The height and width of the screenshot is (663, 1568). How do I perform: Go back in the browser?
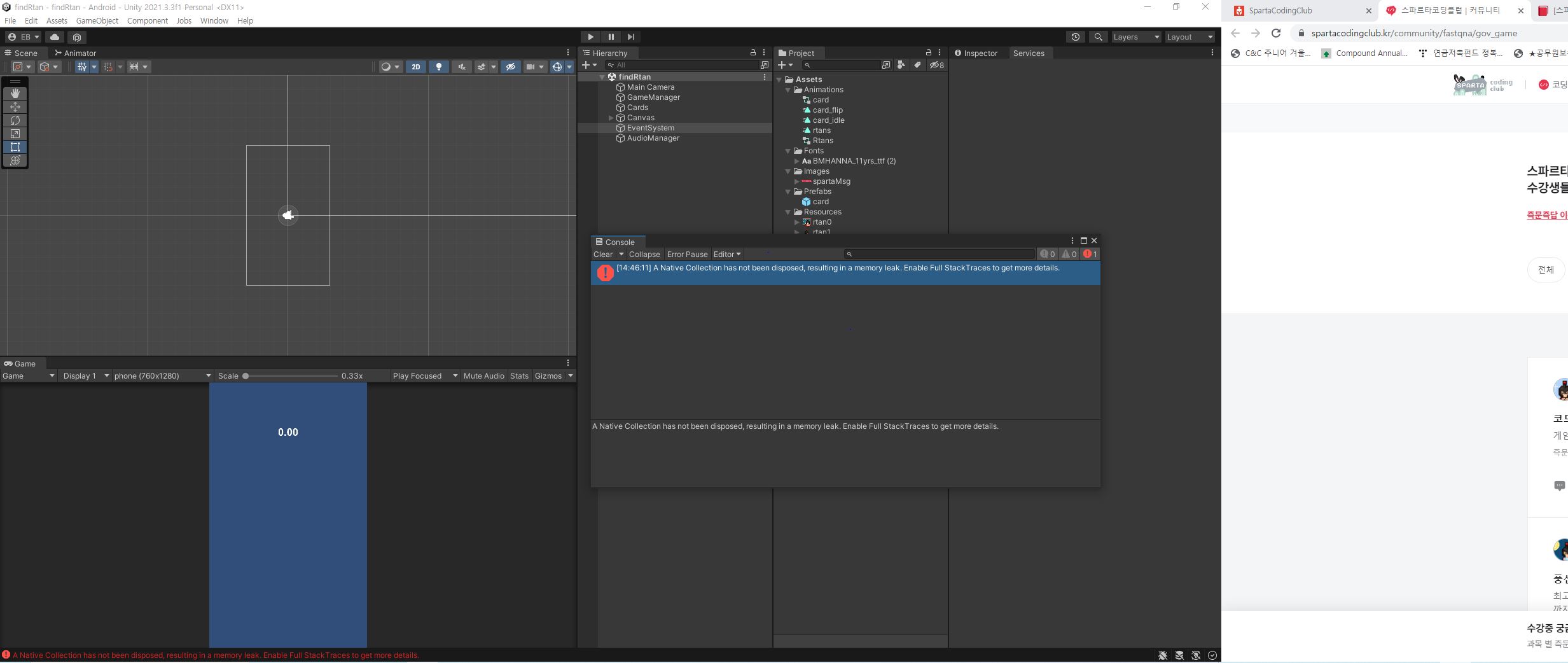(x=1235, y=33)
